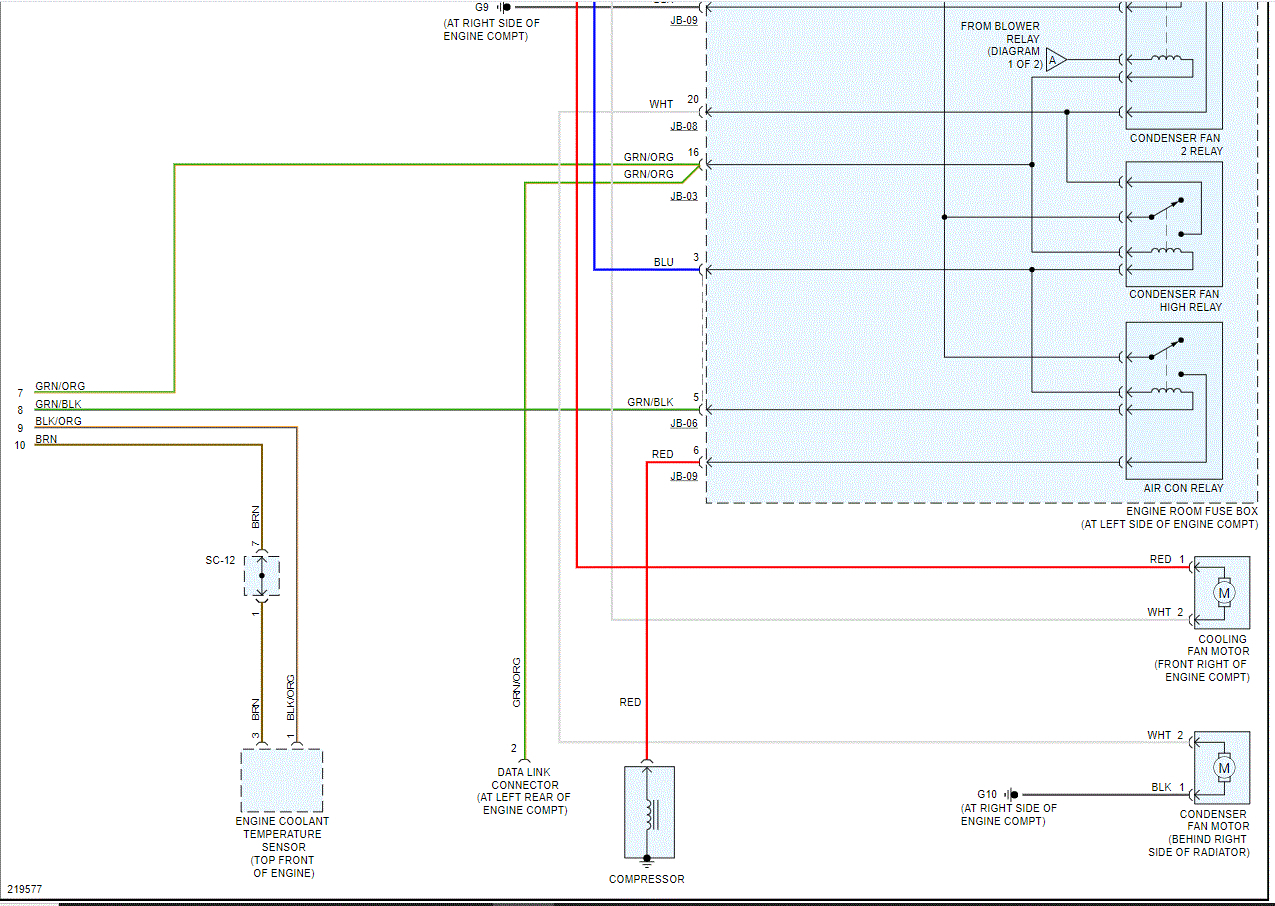The image size is (1275, 906).
Task: Click the RED wire label near compressor
Action: coord(630,702)
